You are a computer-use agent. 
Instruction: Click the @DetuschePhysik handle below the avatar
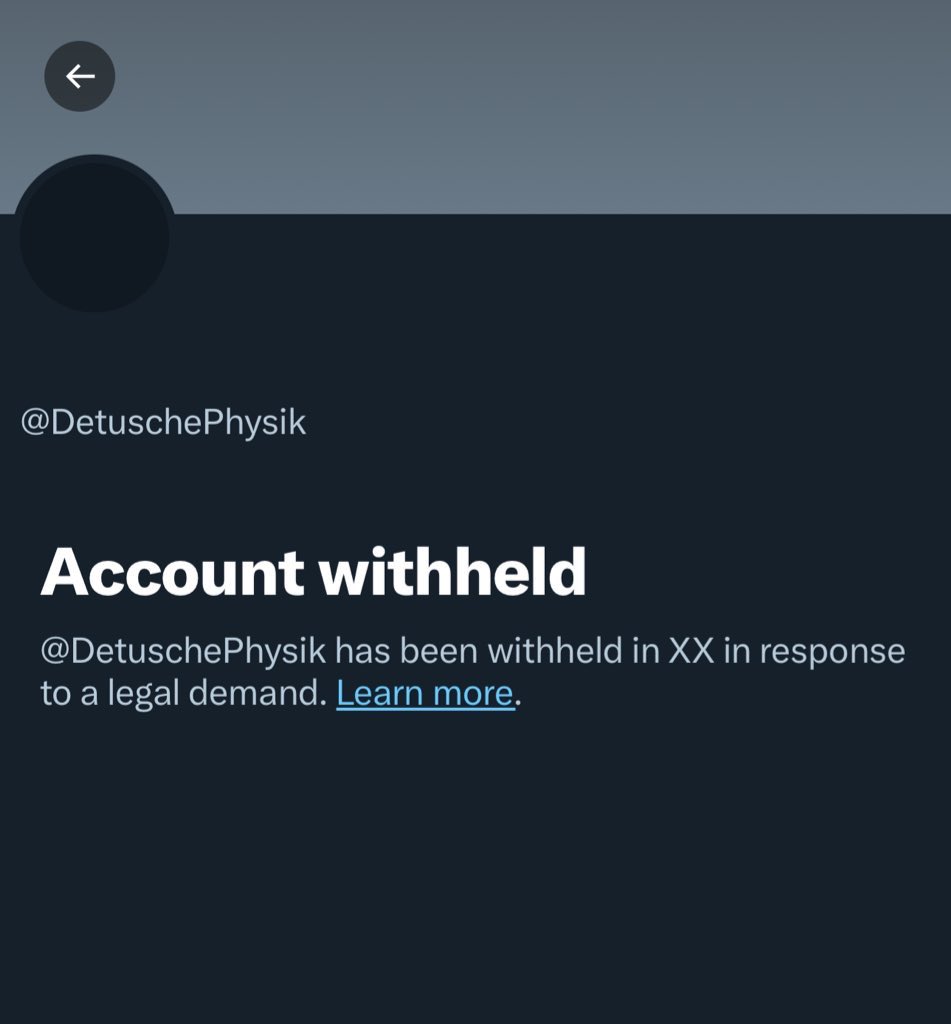click(x=163, y=423)
